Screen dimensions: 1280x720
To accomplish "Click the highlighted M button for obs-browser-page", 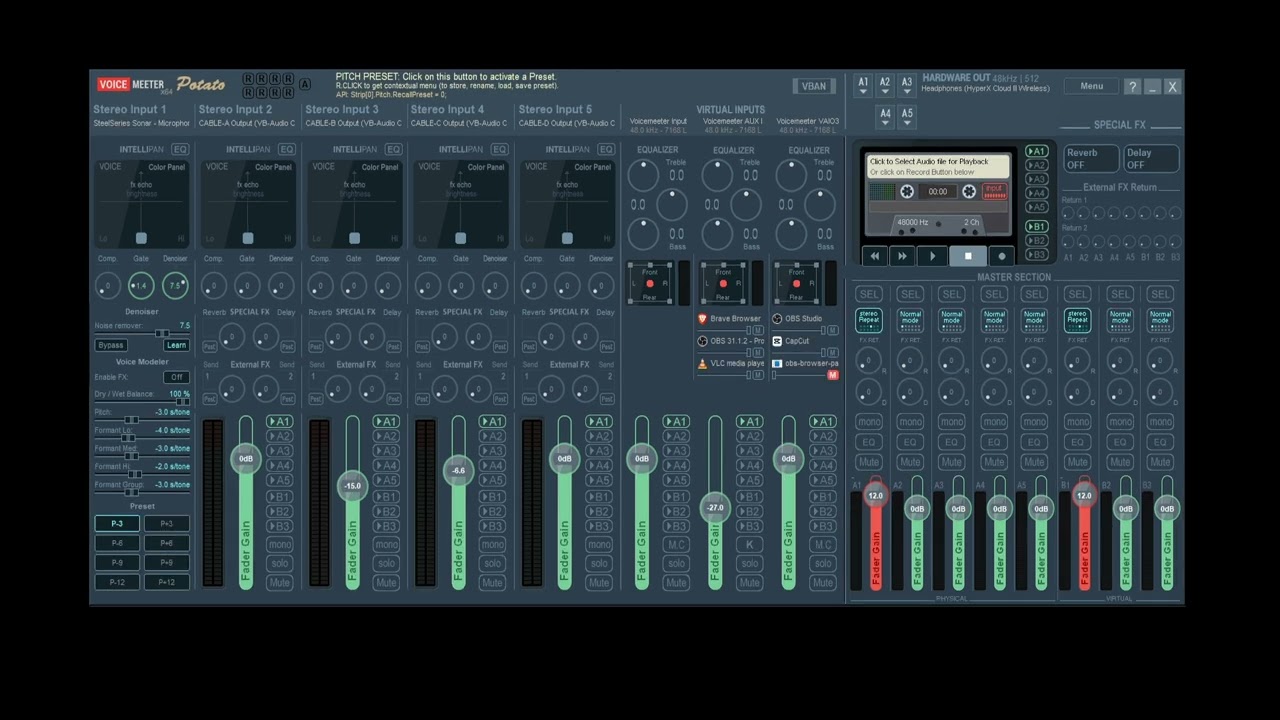I will (833, 375).
